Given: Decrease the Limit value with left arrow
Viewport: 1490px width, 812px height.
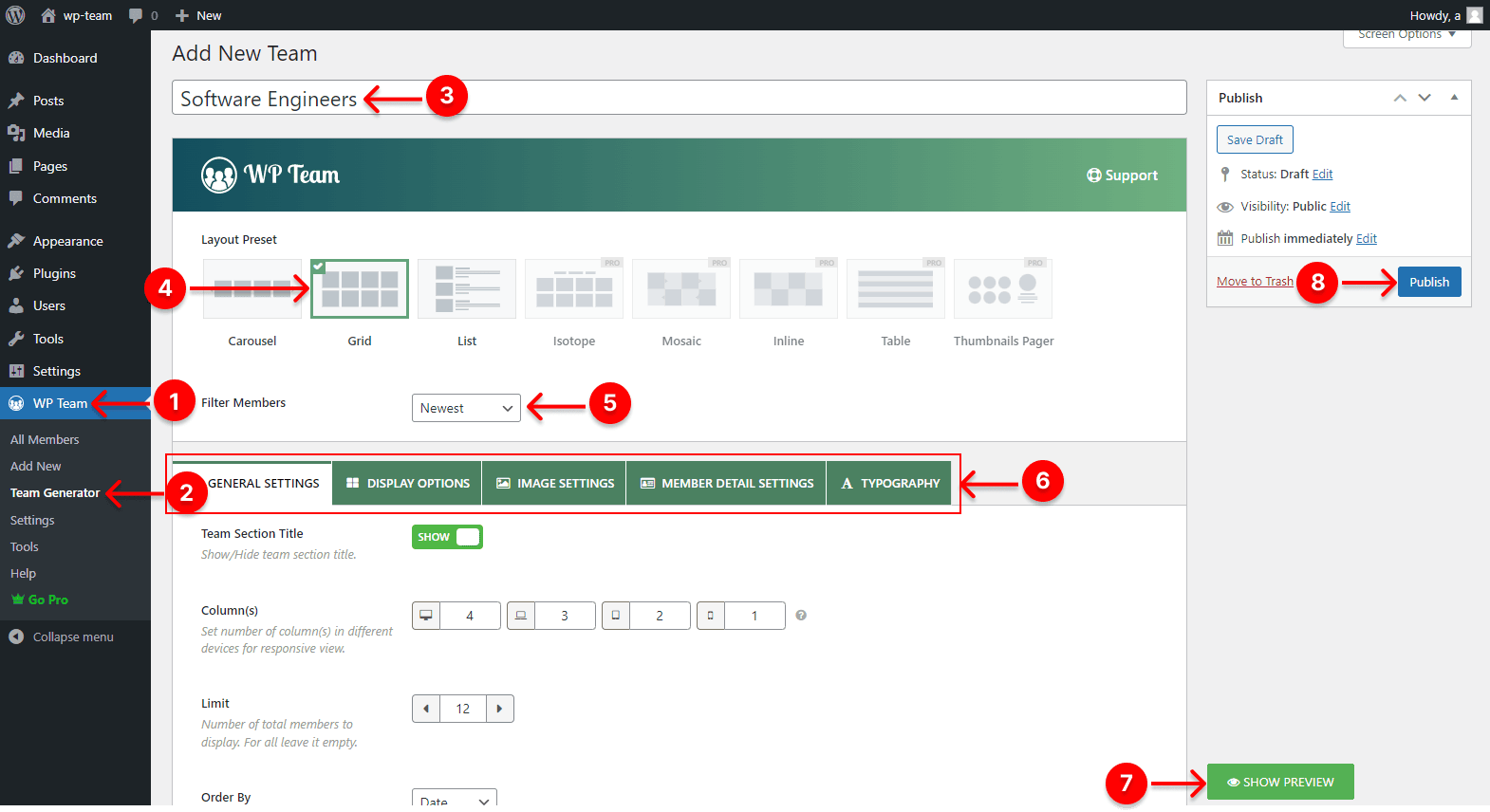Looking at the screenshot, I should (x=426, y=709).
